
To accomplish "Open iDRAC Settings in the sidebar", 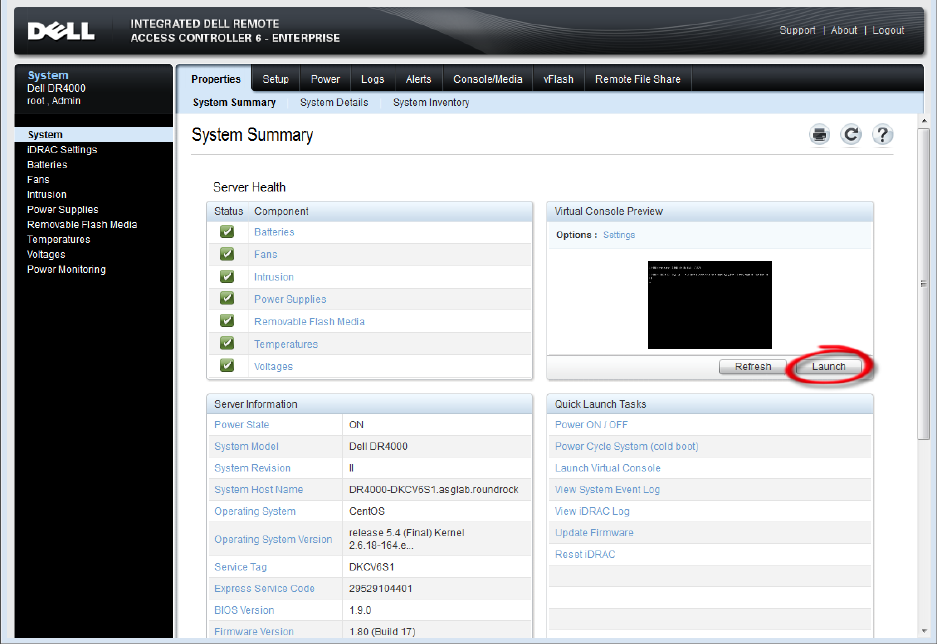I will (x=62, y=149).
